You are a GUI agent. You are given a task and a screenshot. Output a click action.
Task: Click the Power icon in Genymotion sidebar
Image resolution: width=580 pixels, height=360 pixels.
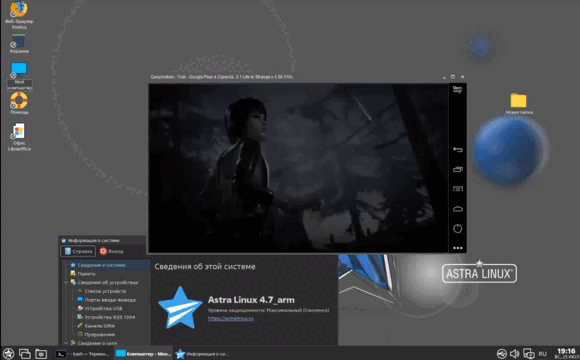tap(458, 228)
